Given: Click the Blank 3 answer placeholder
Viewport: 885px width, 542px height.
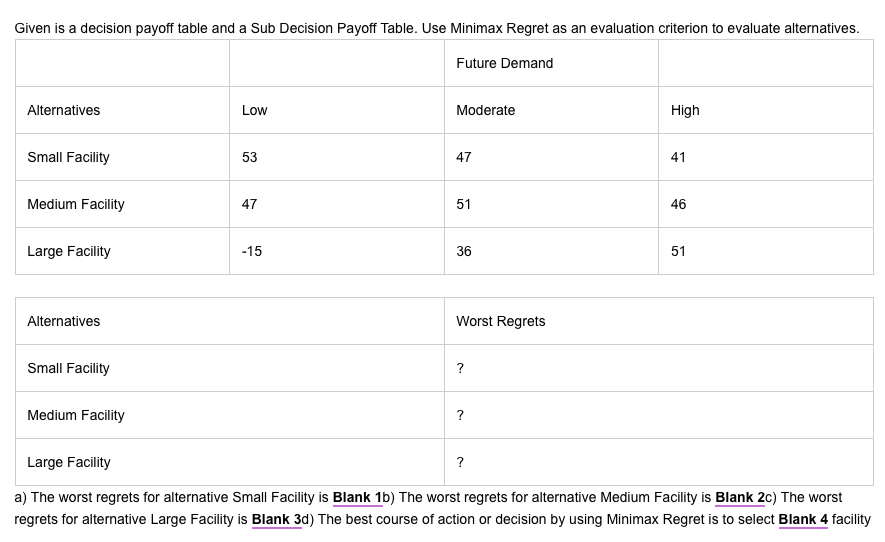Looking at the screenshot, I should (x=277, y=519).
